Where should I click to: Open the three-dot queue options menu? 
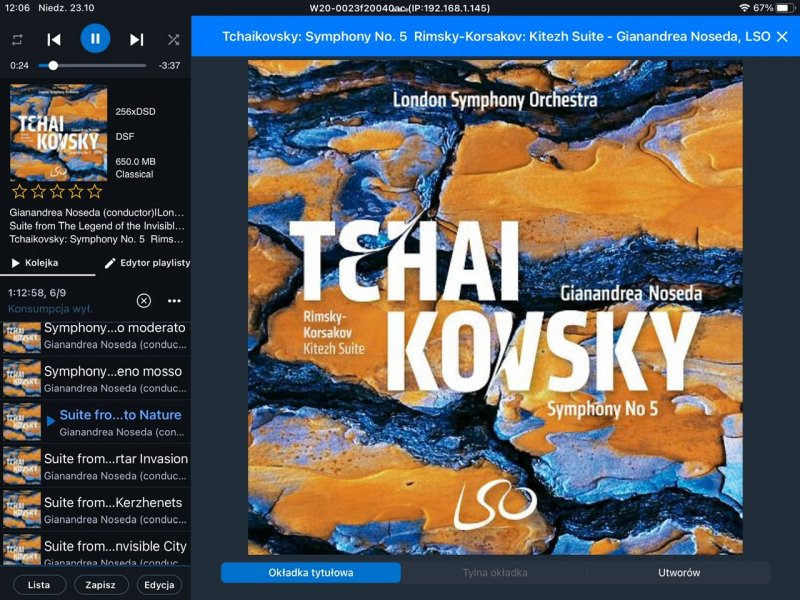tap(174, 301)
